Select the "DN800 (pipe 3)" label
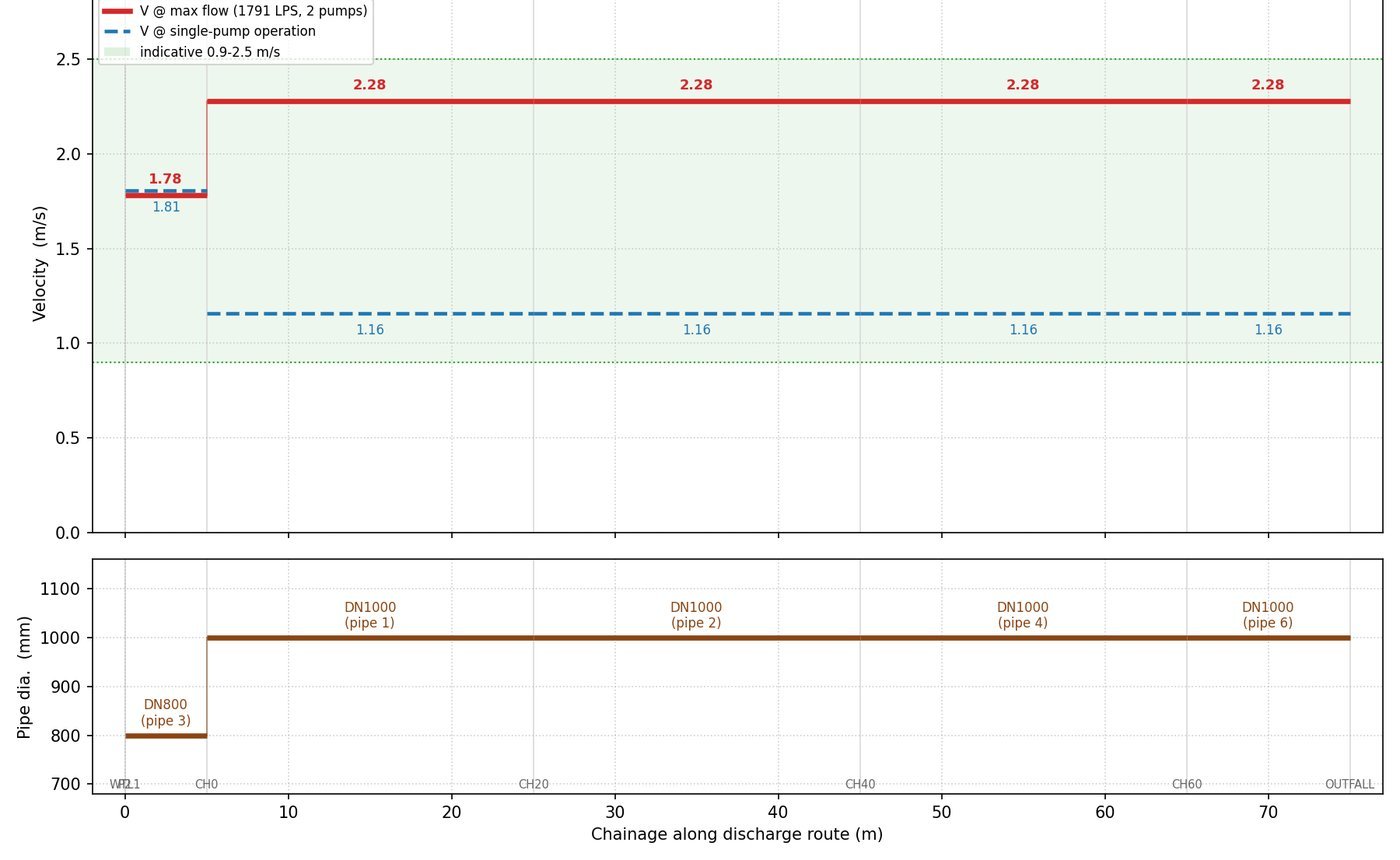Viewport: 1400px width, 860px height. click(166, 713)
